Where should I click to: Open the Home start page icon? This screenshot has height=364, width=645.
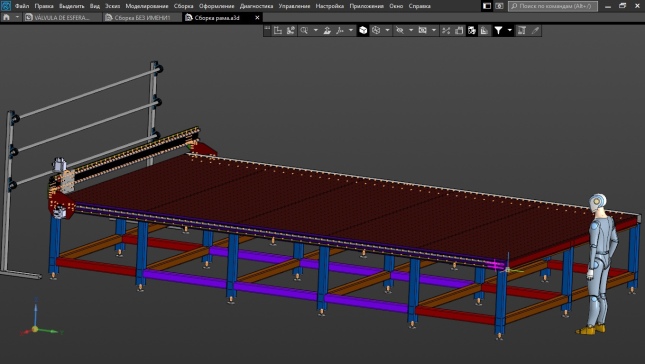coord(6,18)
